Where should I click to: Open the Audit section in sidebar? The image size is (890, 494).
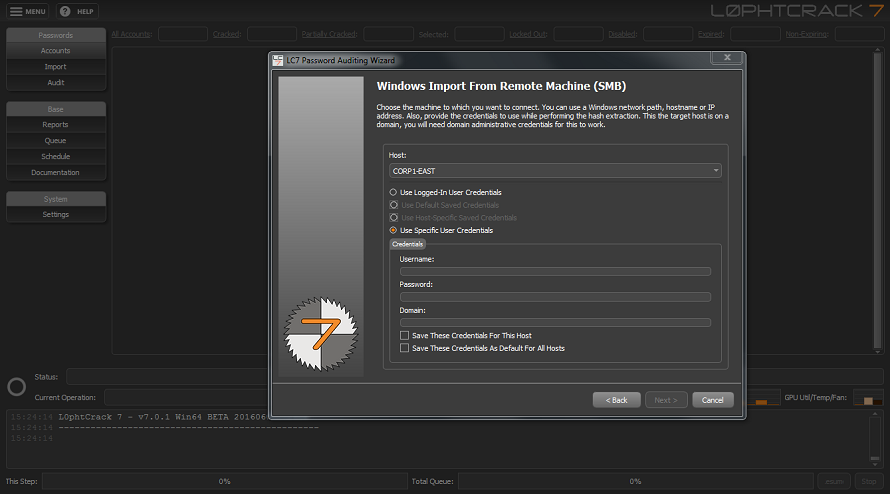[56, 82]
